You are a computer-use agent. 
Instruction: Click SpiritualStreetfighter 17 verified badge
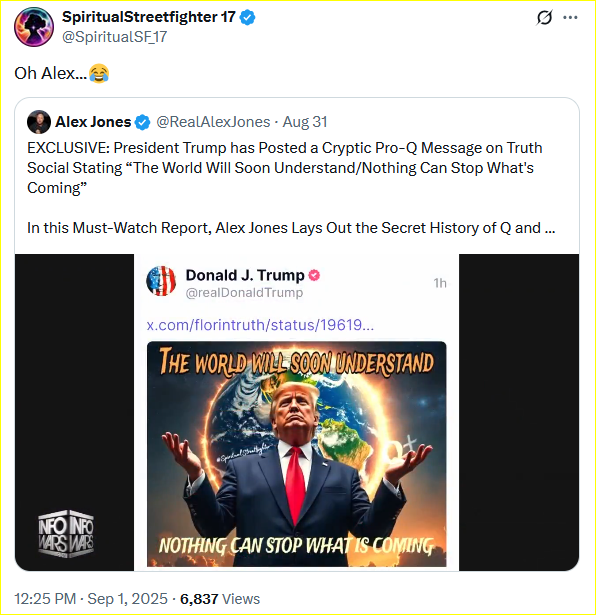(x=247, y=17)
